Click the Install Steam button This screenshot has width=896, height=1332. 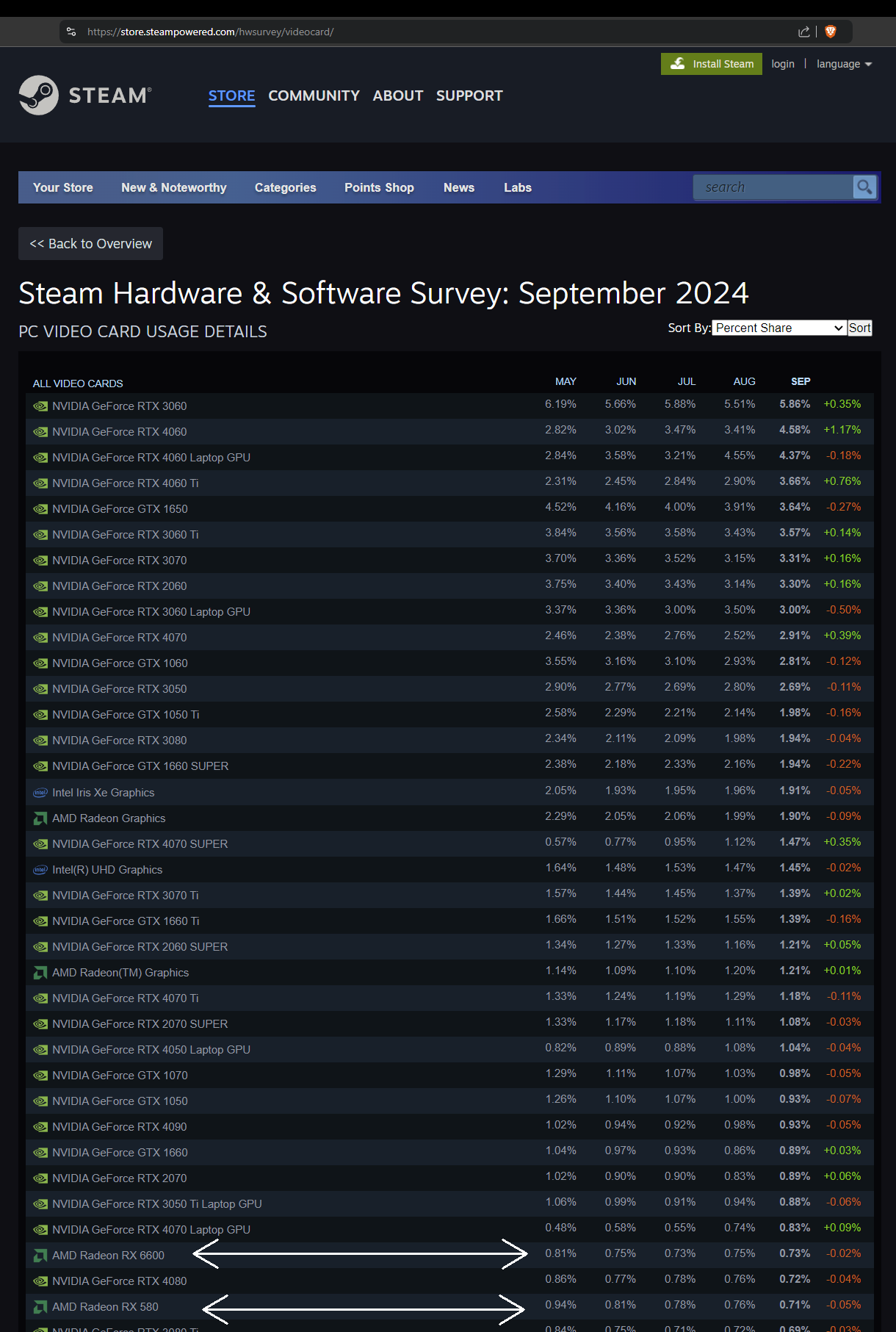tap(712, 64)
